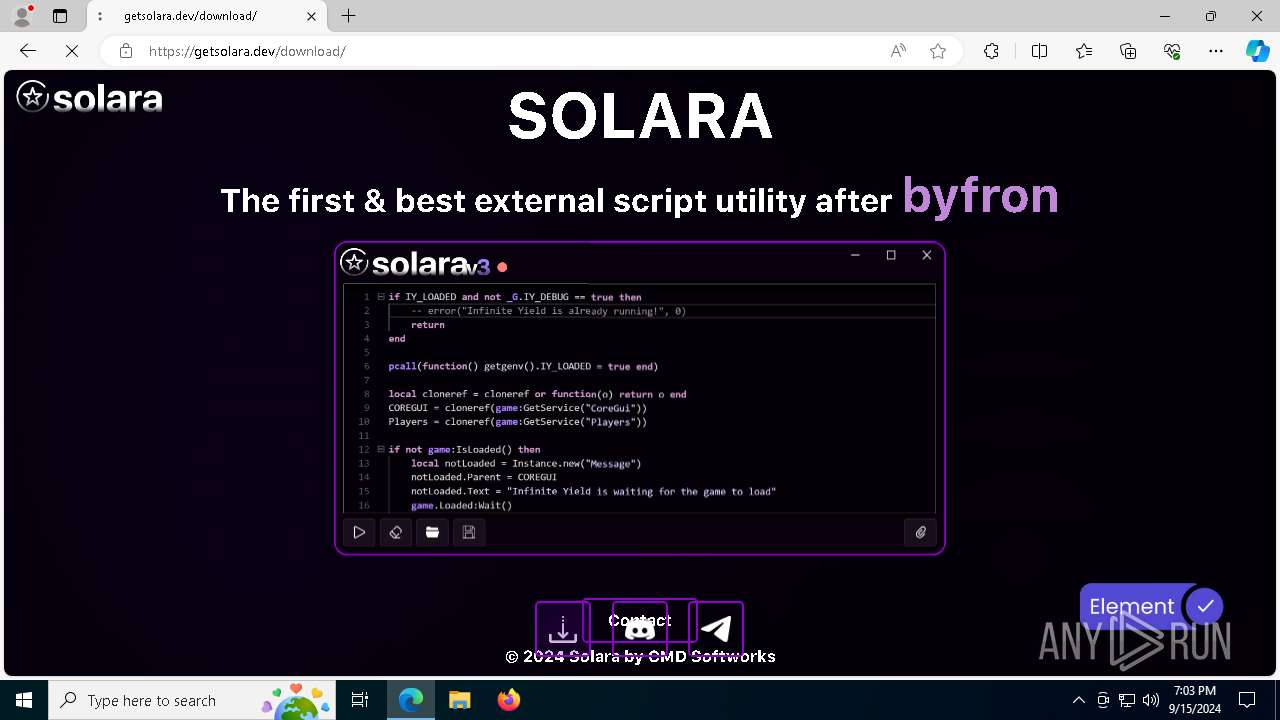Stop loading the page
The image size is (1280, 720).
click(x=72, y=51)
